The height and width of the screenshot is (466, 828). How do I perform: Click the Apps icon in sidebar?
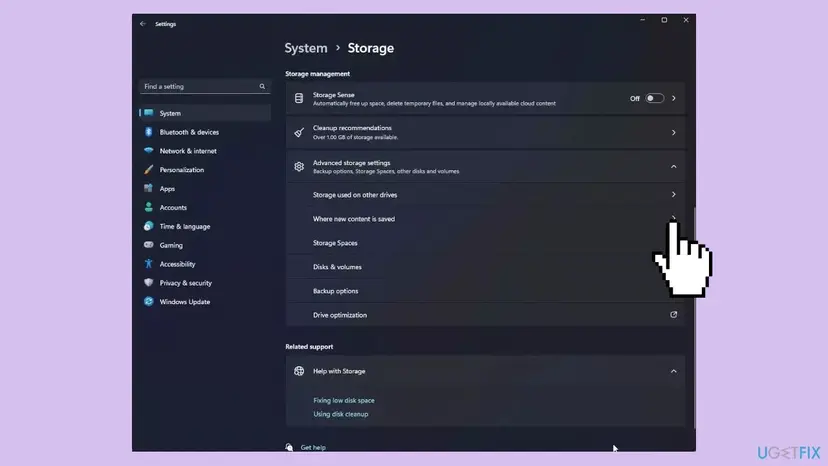point(148,188)
